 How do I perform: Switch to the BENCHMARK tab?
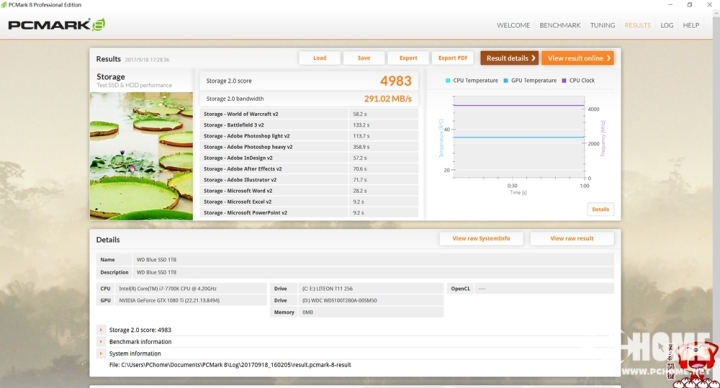pos(560,25)
